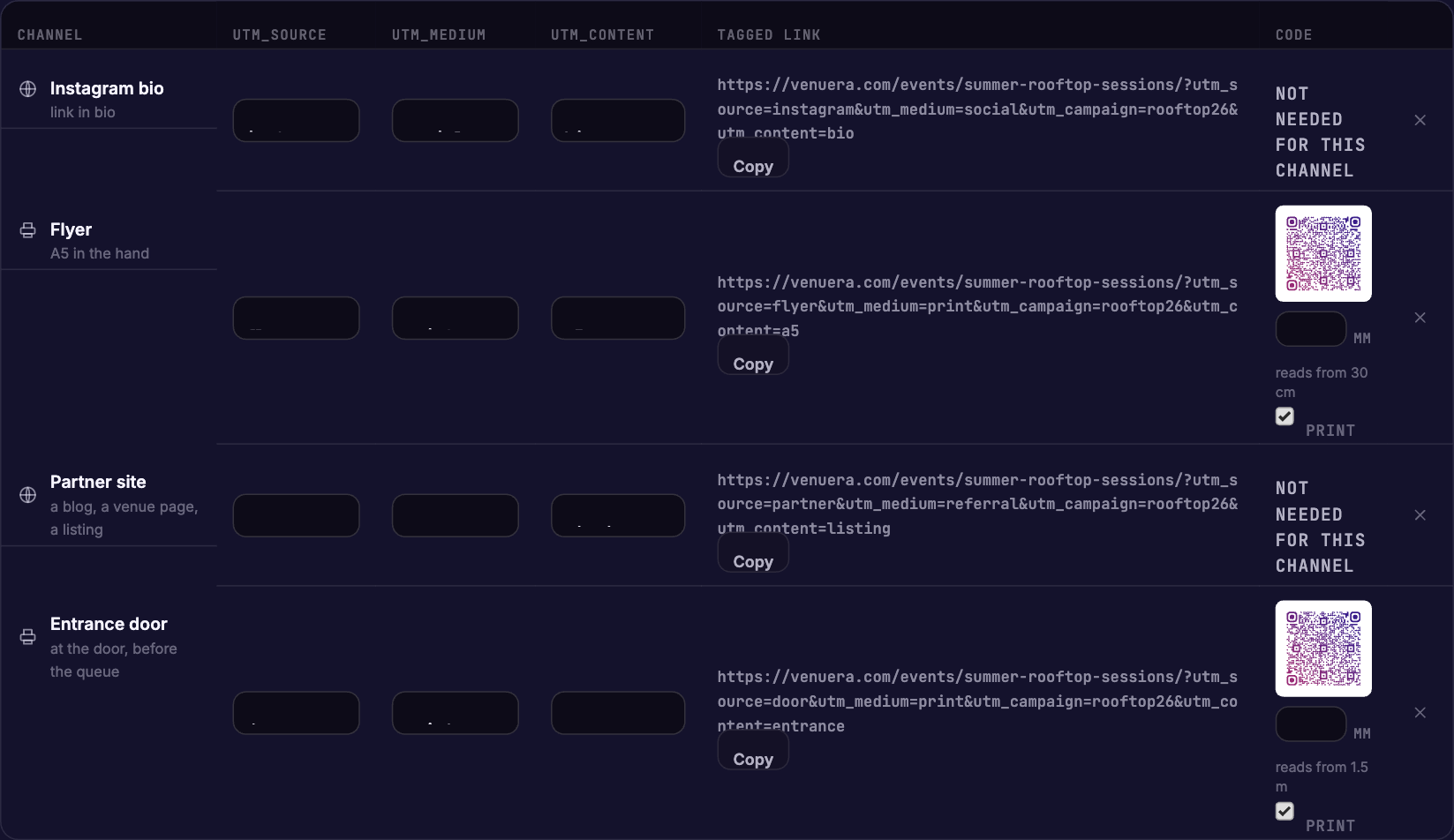The image size is (1454, 840).
Task: Click the Instagram bio tagged link URL
Action: pos(977,109)
